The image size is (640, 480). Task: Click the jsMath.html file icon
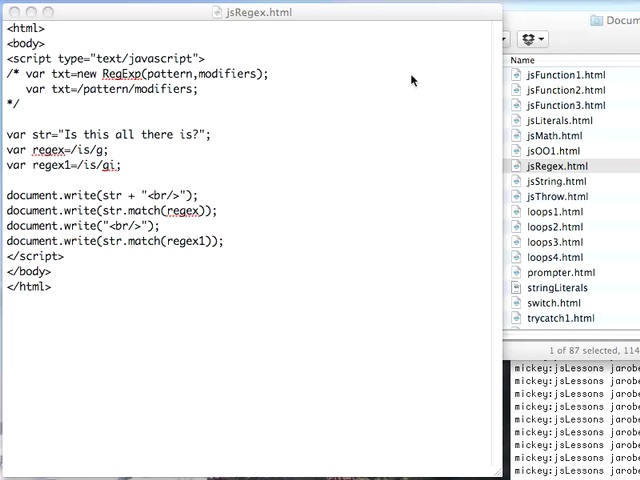[516, 136]
